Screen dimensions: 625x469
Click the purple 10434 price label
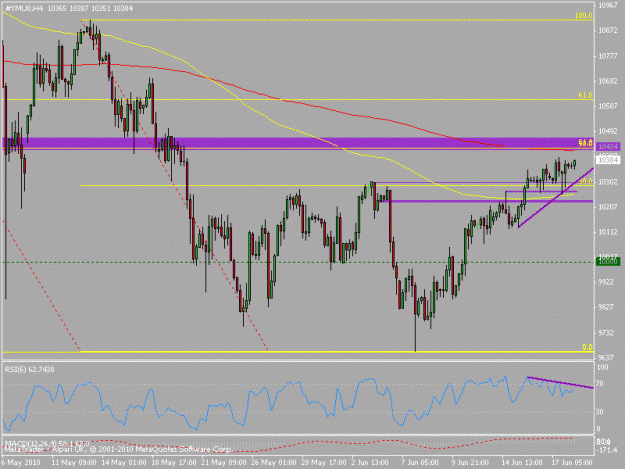tap(607, 147)
